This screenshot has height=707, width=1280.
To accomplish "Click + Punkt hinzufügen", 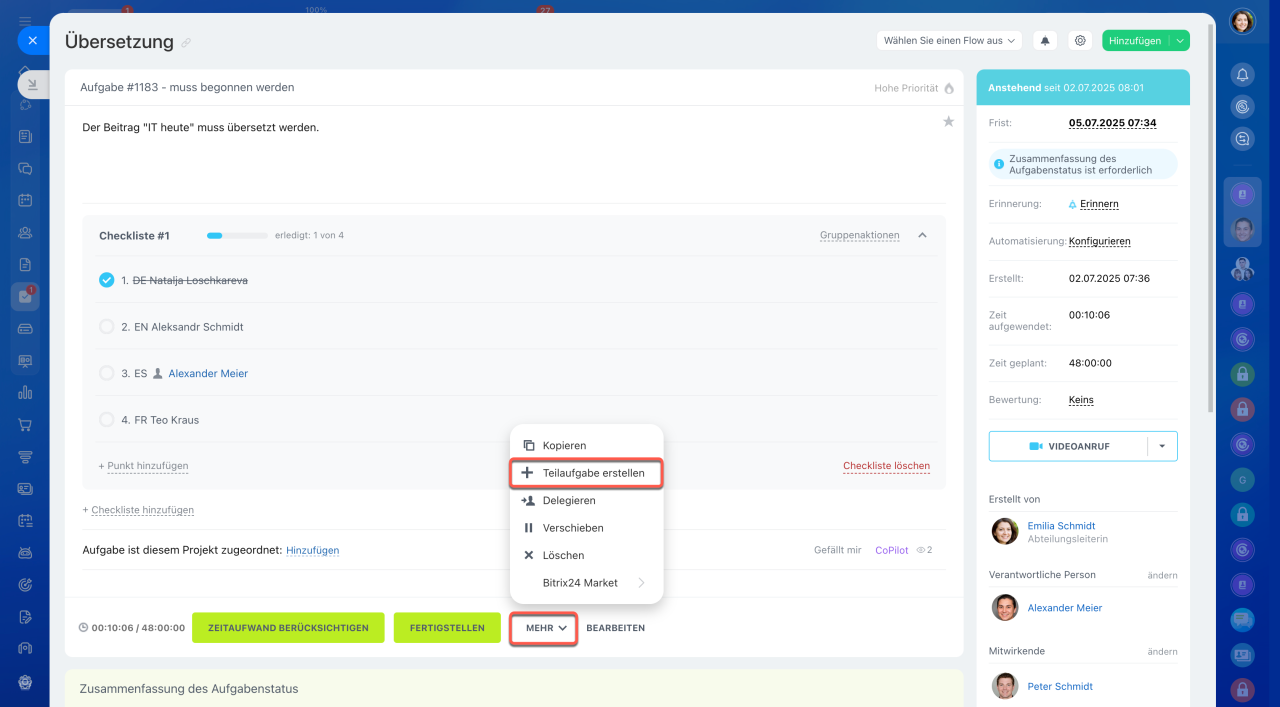I will tap(143, 466).
